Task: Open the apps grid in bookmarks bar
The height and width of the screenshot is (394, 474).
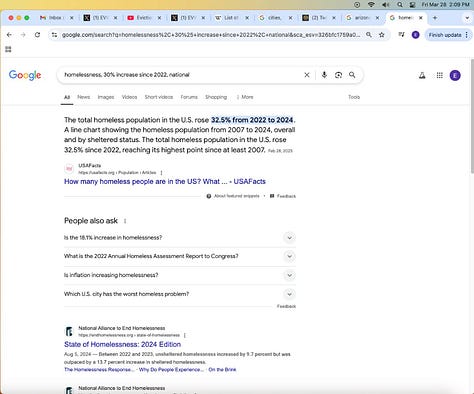Action: (x=8, y=49)
